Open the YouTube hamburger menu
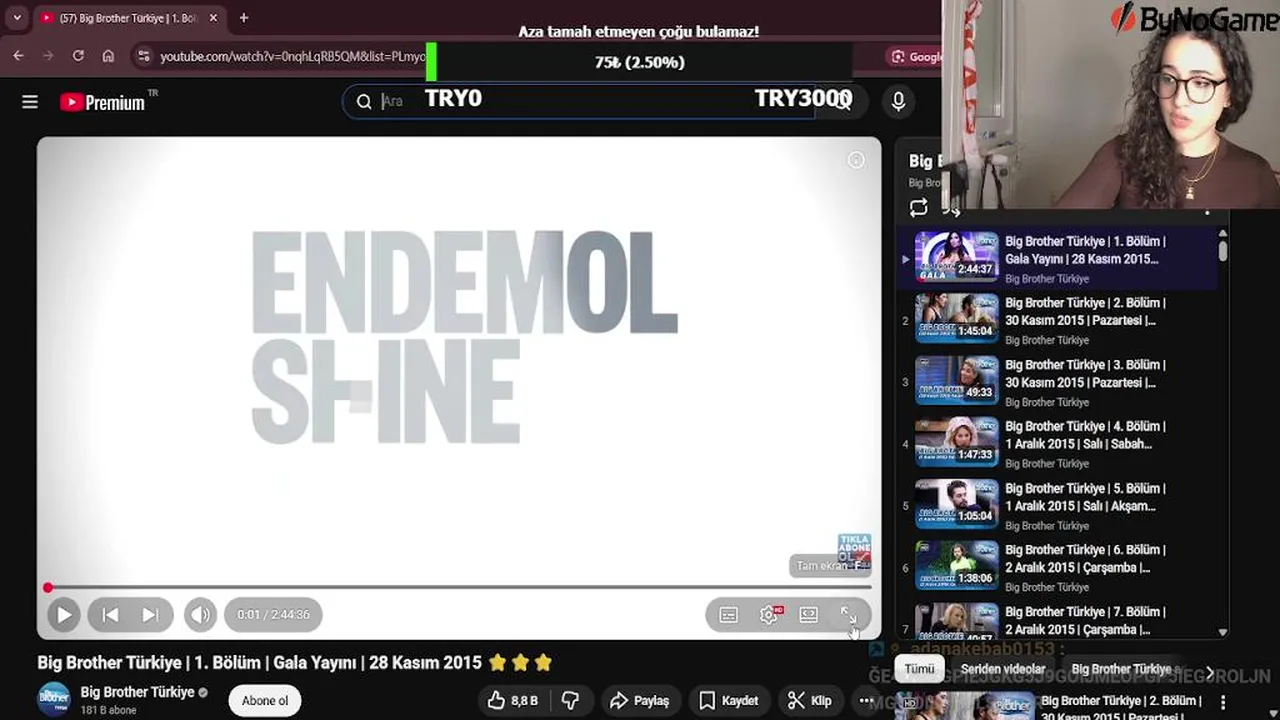 click(x=30, y=102)
